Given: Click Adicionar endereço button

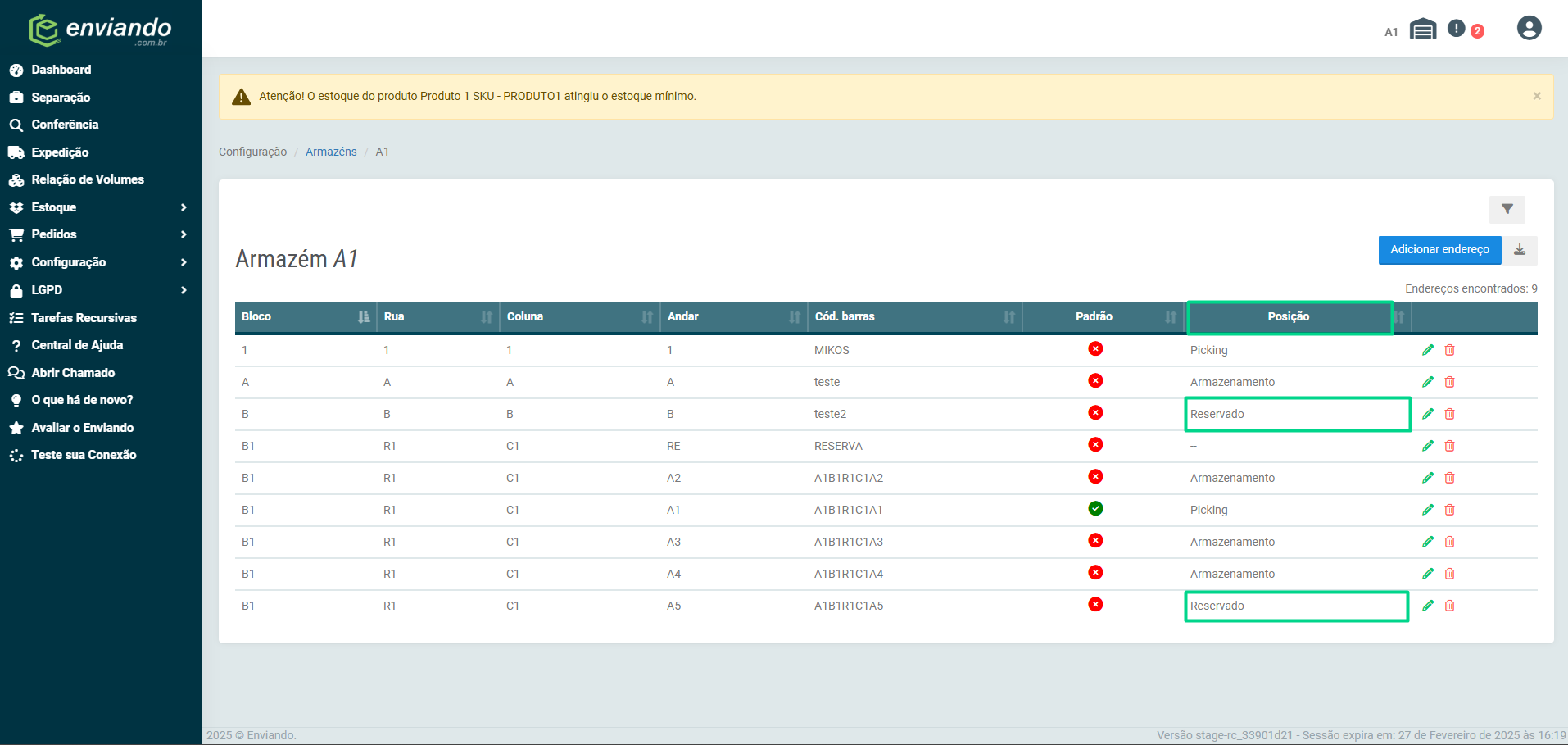Looking at the screenshot, I should coord(1439,250).
